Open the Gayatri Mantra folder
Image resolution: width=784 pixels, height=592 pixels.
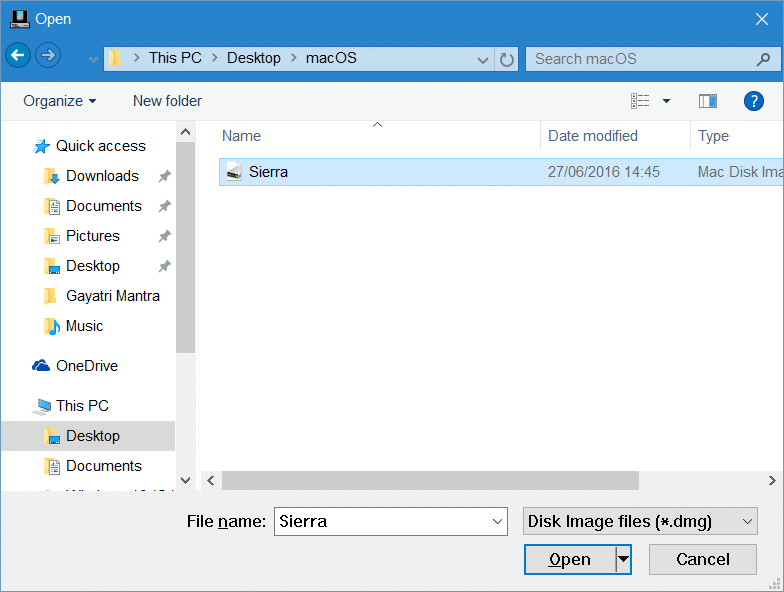click(113, 296)
